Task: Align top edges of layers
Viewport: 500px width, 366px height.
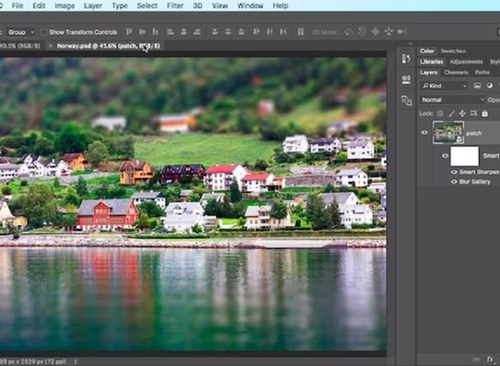Action: (129, 32)
